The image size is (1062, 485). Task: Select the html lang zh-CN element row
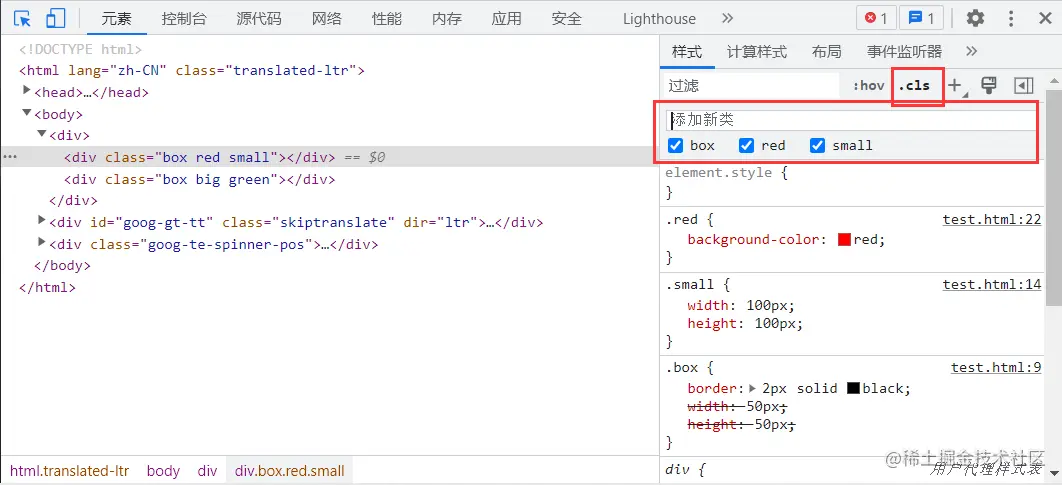click(x=192, y=70)
